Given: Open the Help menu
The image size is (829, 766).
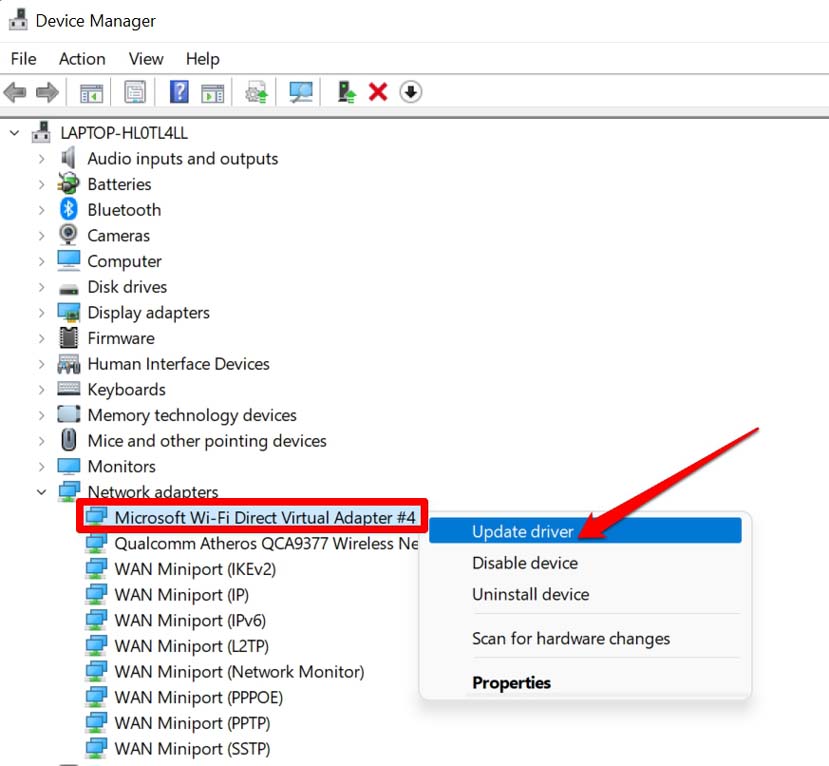Looking at the screenshot, I should click(202, 59).
